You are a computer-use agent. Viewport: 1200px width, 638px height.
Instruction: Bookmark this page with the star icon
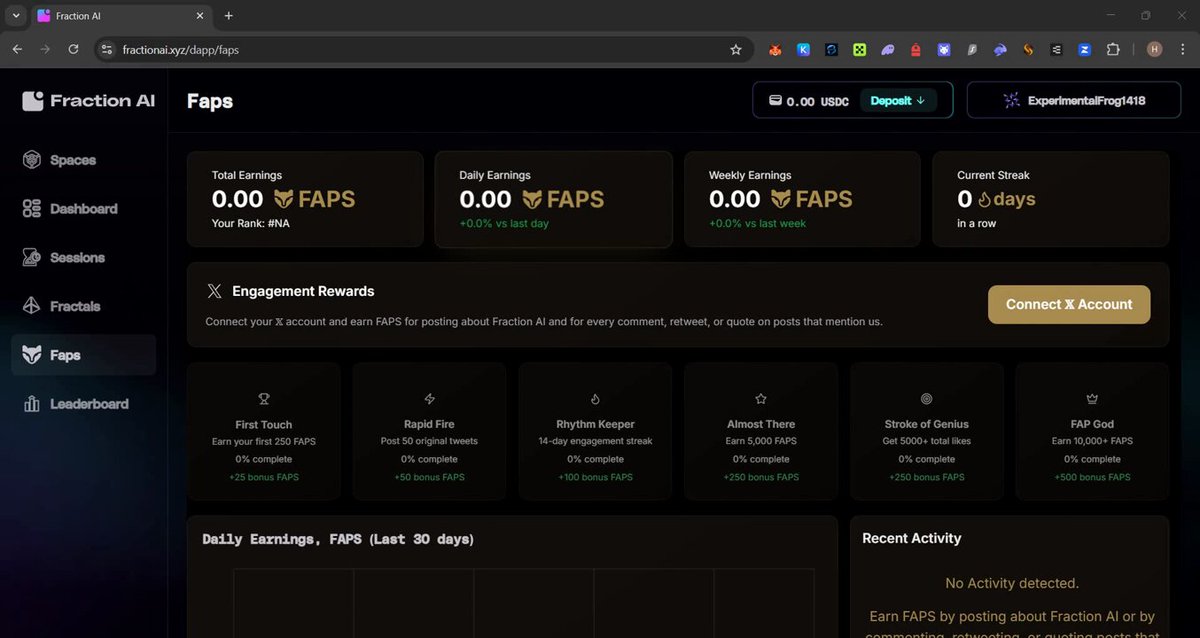(736, 49)
